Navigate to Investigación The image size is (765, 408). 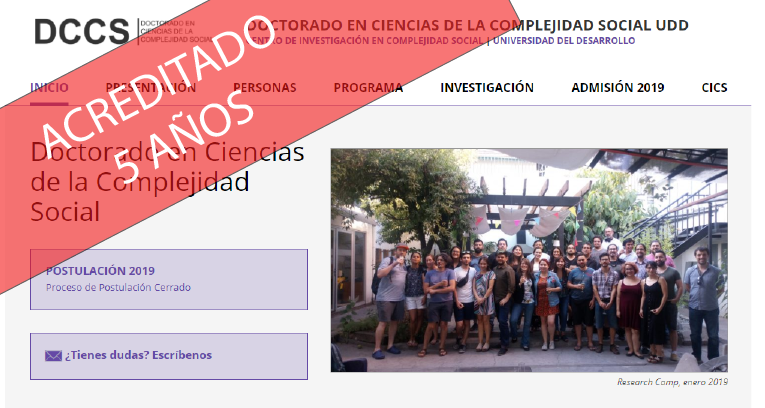point(486,88)
